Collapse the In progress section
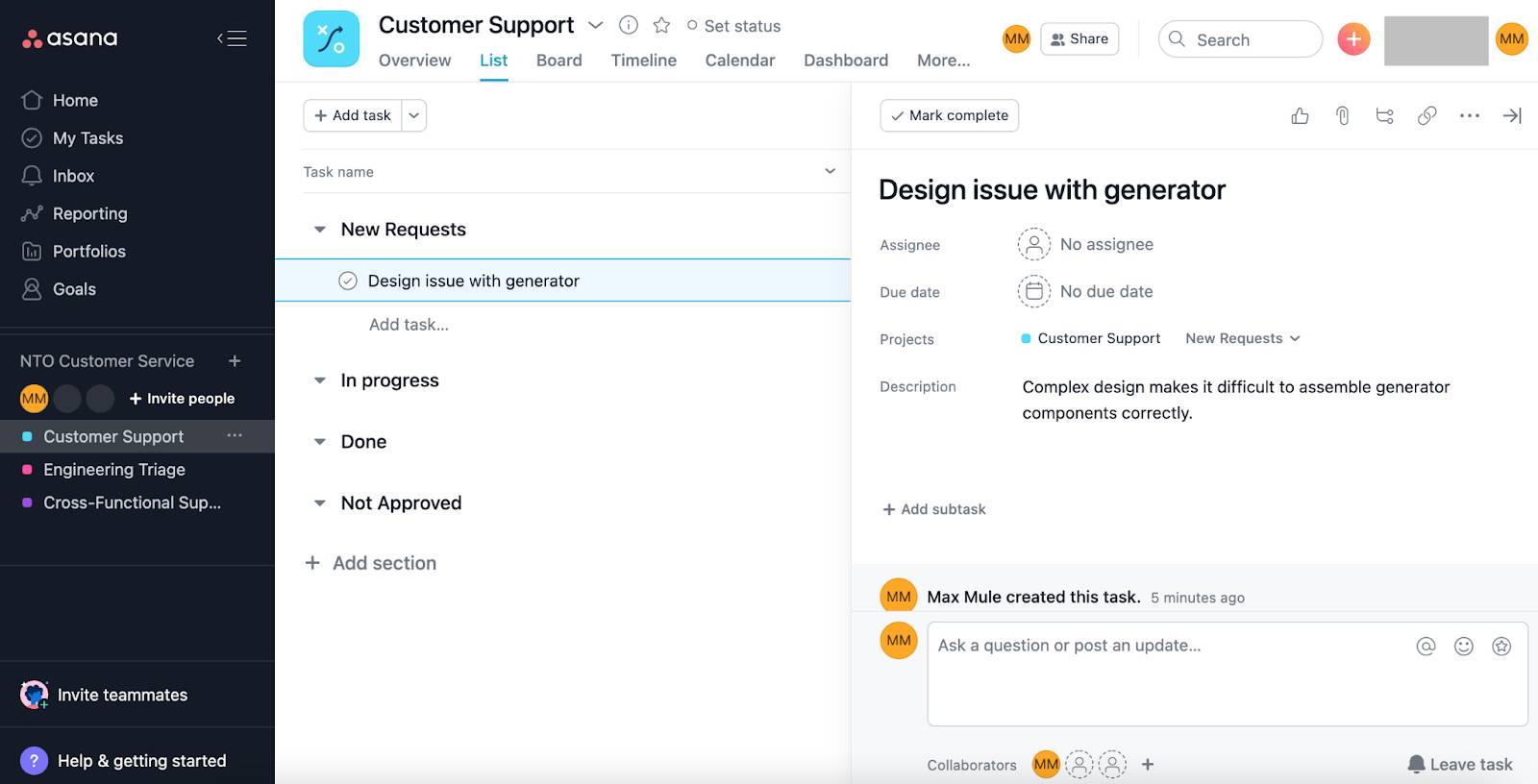 320,380
